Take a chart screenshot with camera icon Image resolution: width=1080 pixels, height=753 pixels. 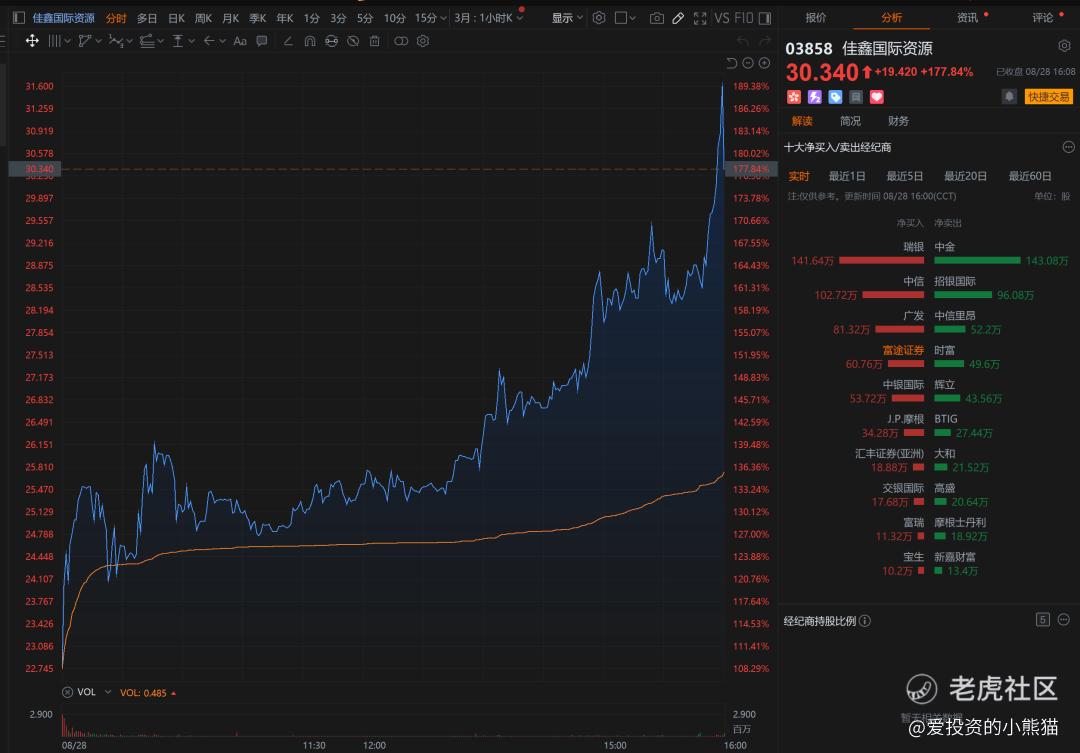click(657, 18)
